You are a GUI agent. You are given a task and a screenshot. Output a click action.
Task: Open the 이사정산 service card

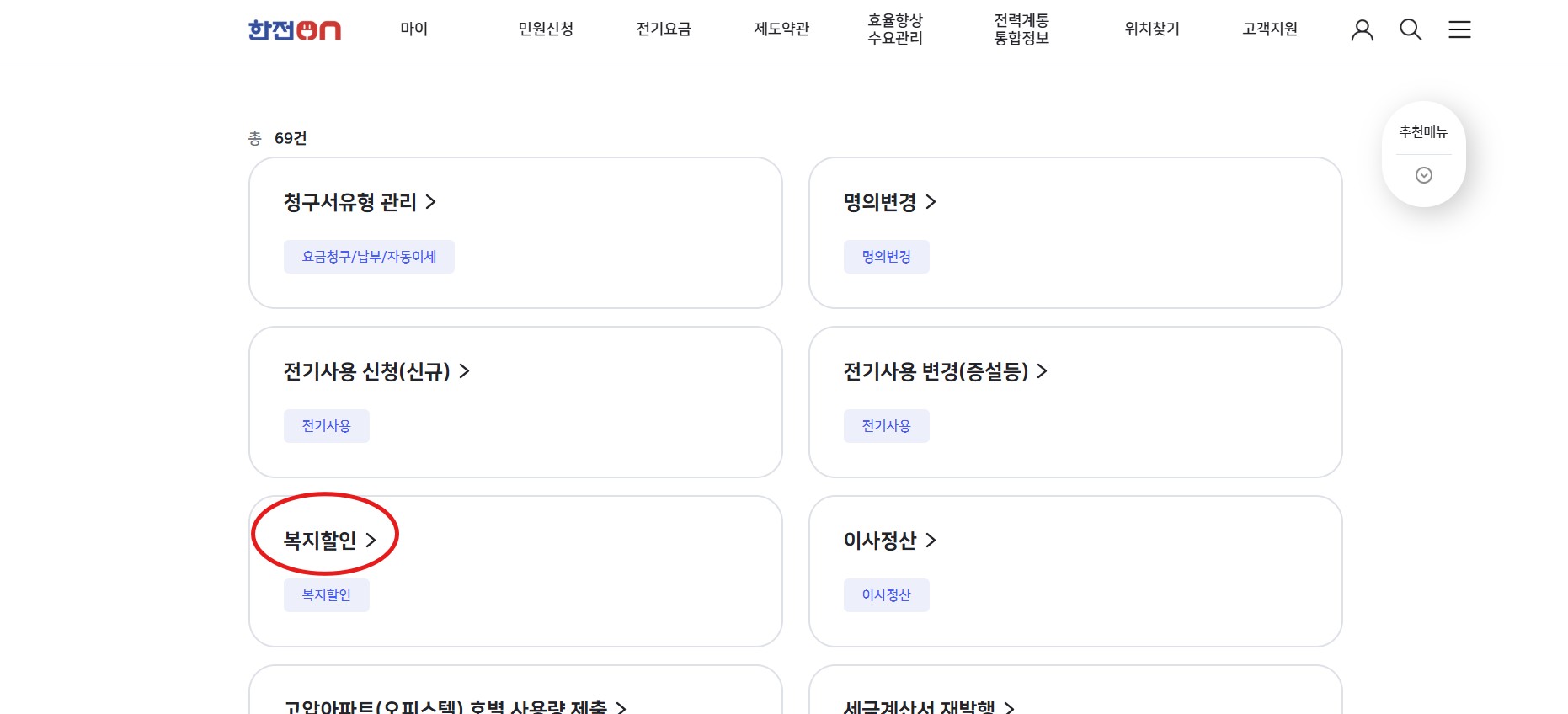[1075, 571]
